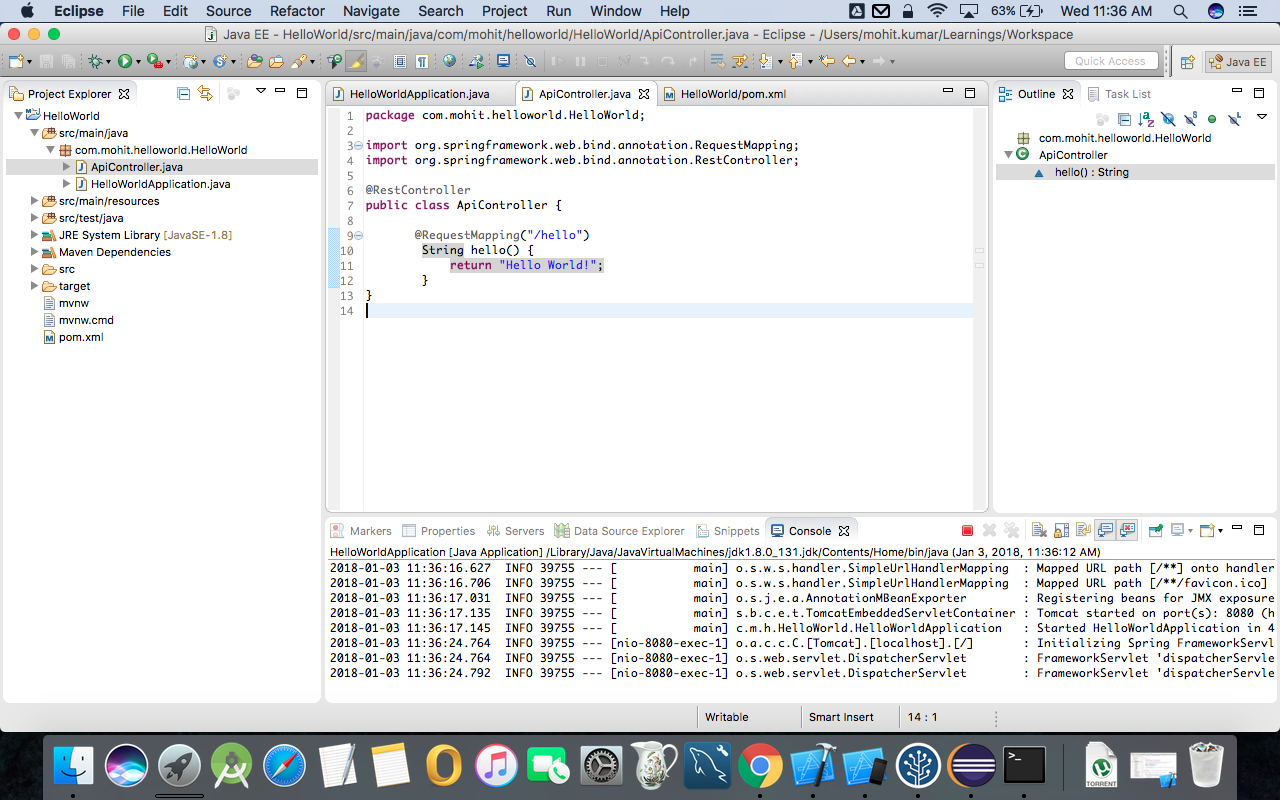The height and width of the screenshot is (800, 1280).
Task: Click the Save icon in the toolbar
Action: click(x=47, y=62)
